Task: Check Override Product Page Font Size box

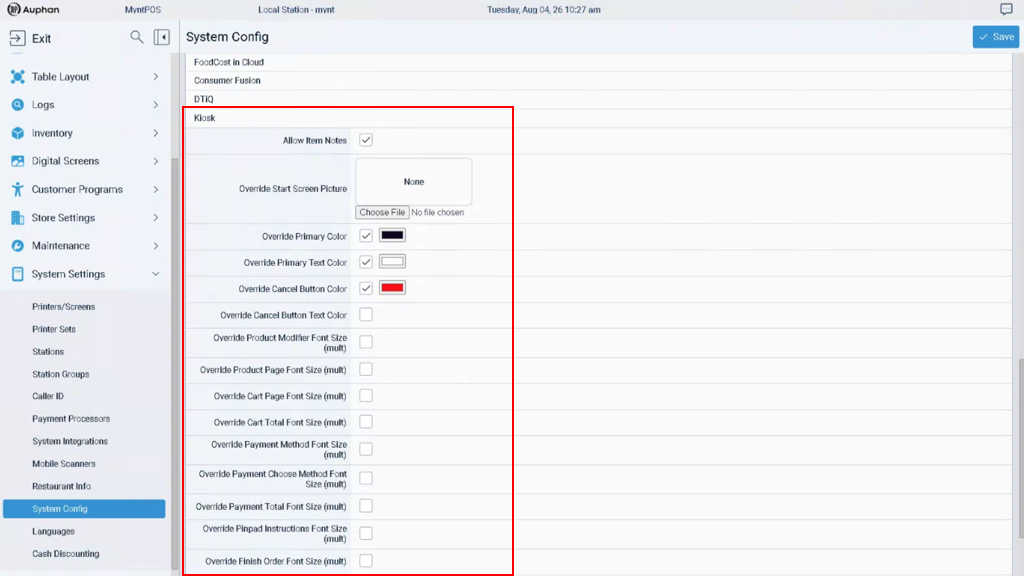Action: click(x=366, y=370)
